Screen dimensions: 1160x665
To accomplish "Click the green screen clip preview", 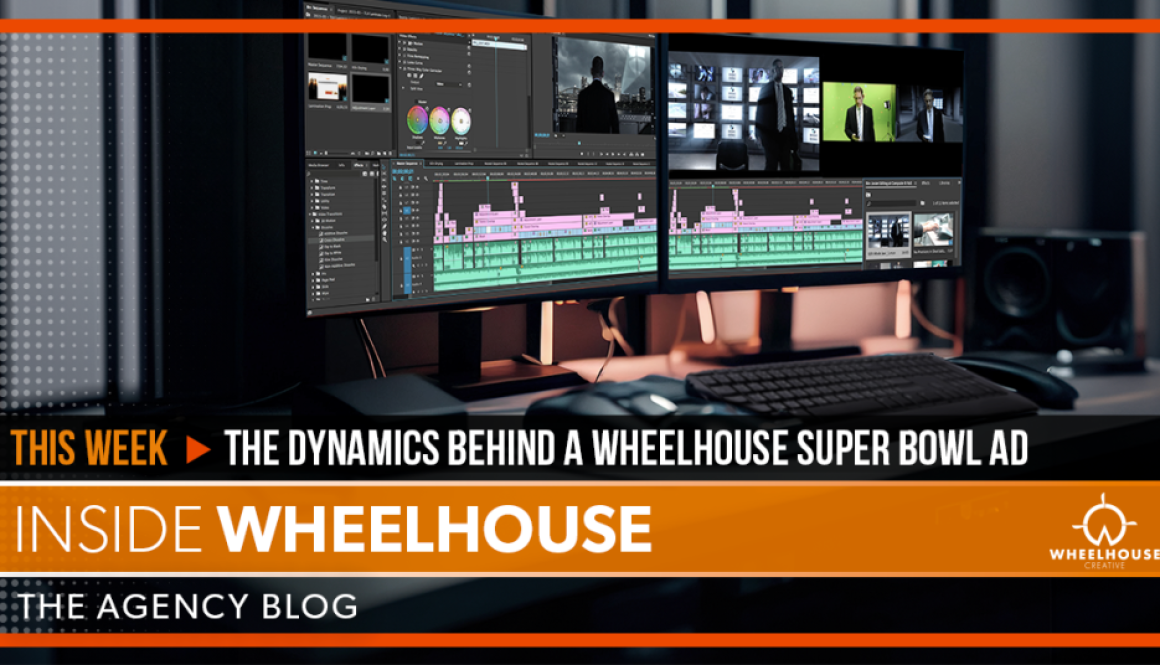I will point(857,111).
